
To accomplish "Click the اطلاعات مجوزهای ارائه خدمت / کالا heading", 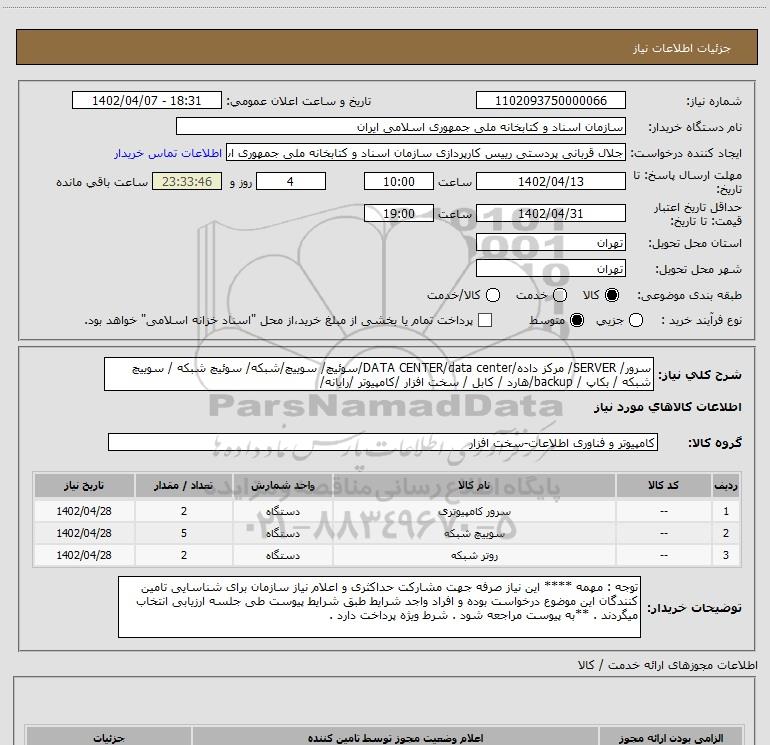I will 667,665.
